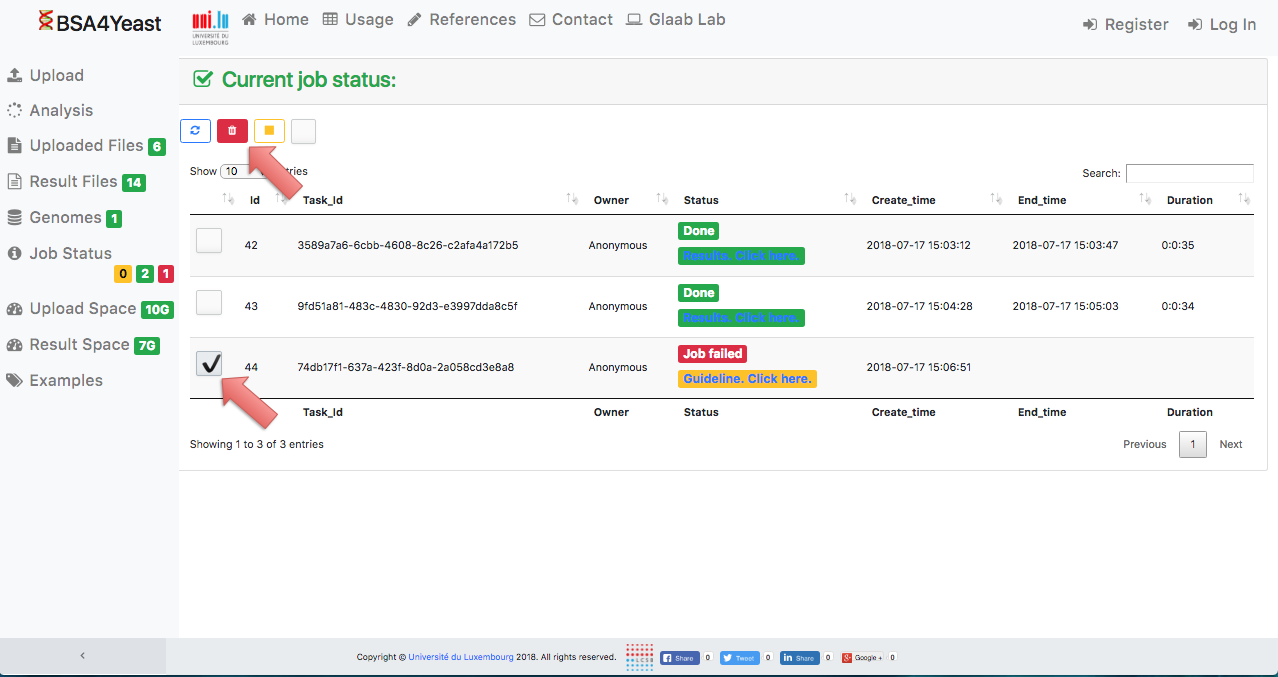Click the Université du Luxembourg logo
1278x677 pixels.
210,26
